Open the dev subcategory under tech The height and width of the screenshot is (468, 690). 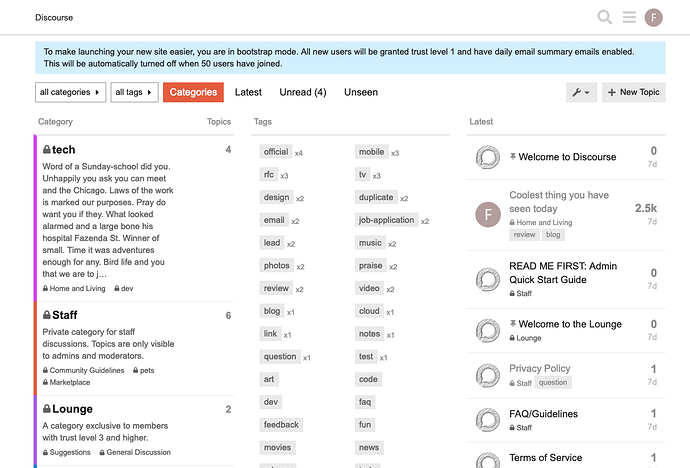tap(124, 289)
